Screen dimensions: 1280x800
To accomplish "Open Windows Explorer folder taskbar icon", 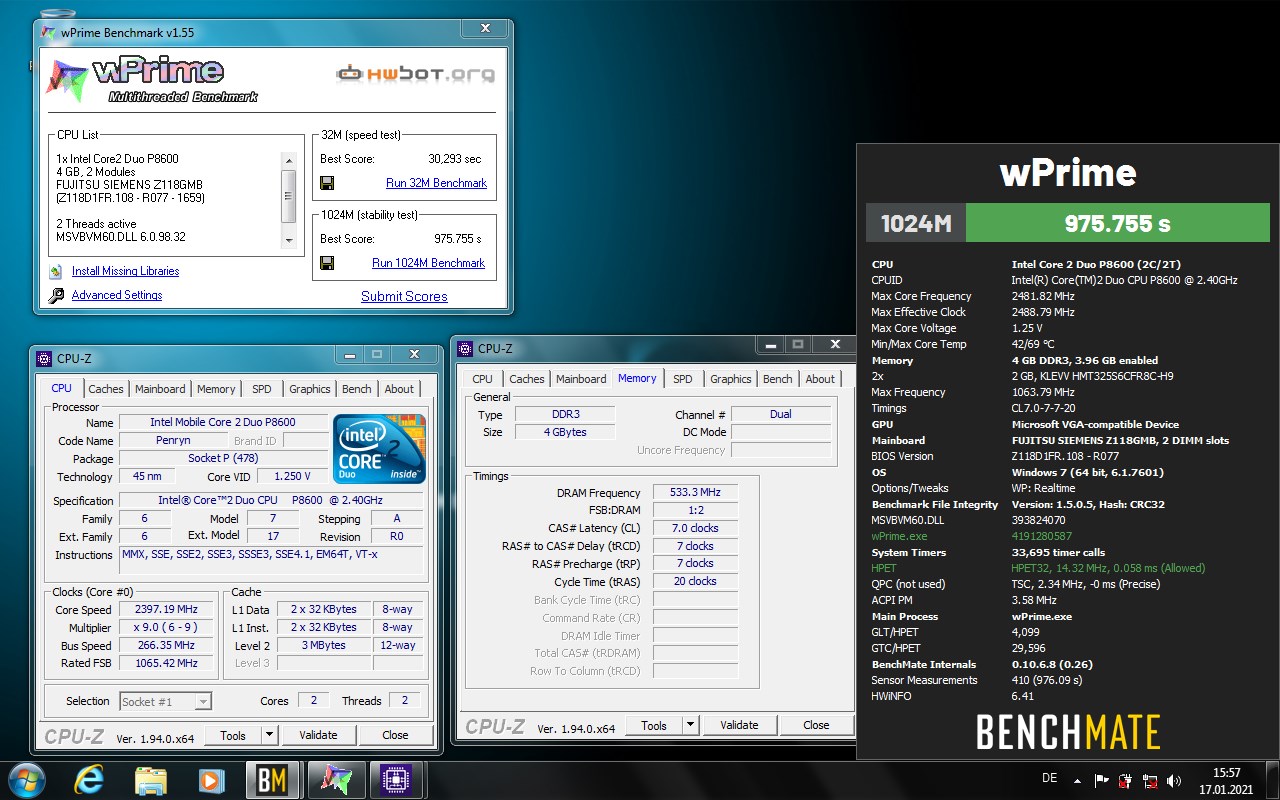I will pos(150,779).
